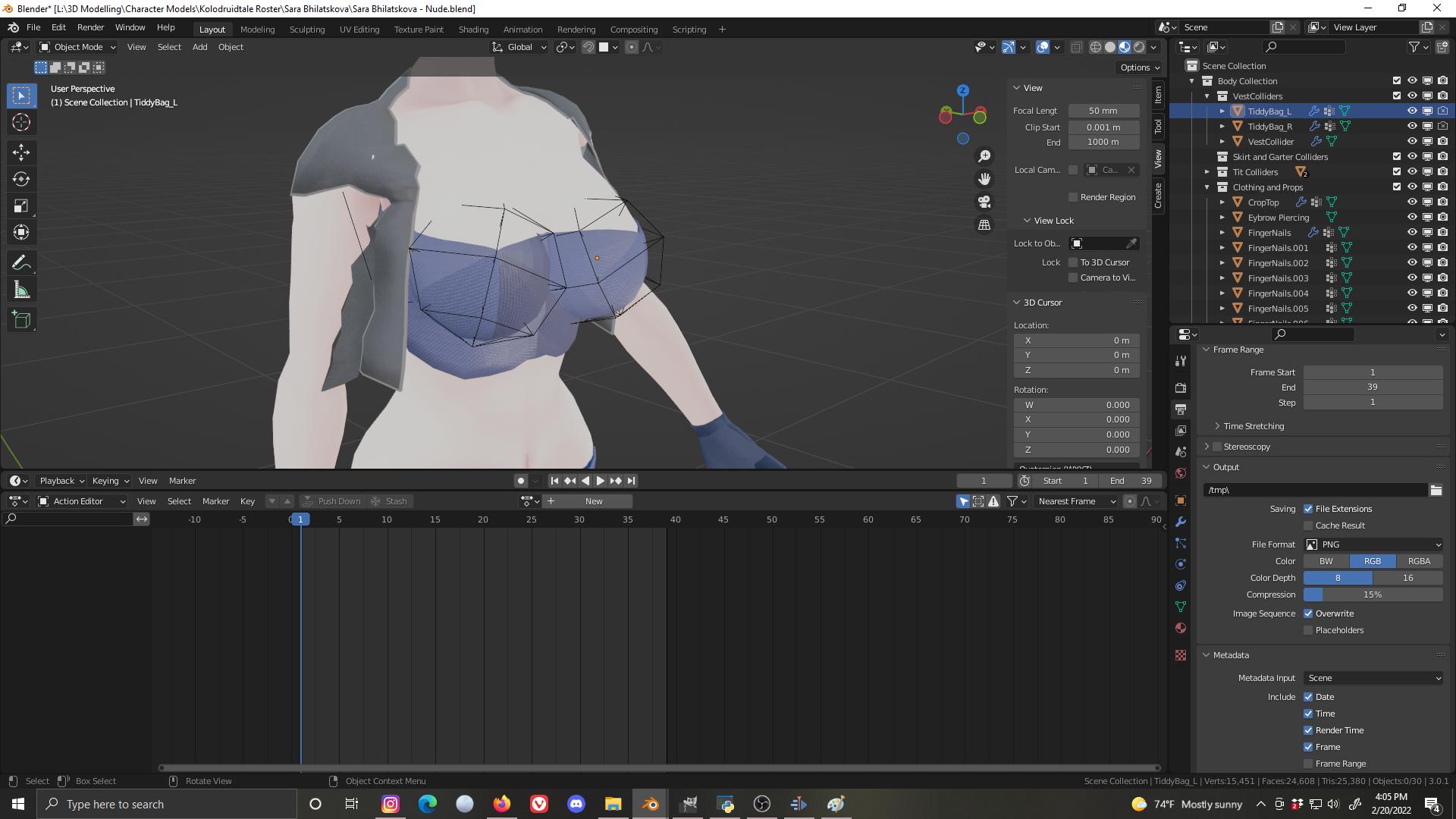Play the animation forward
The height and width of the screenshot is (819, 1456).
pyautogui.click(x=601, y=481)
